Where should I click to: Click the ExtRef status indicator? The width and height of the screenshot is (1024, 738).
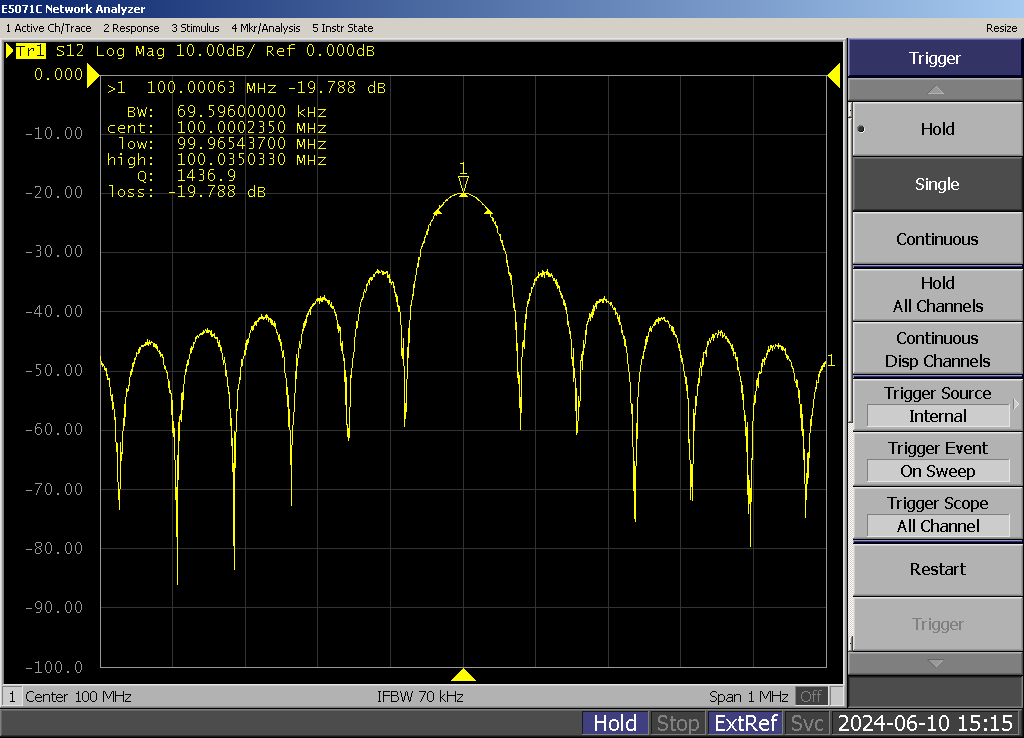(x=745, y=723)
